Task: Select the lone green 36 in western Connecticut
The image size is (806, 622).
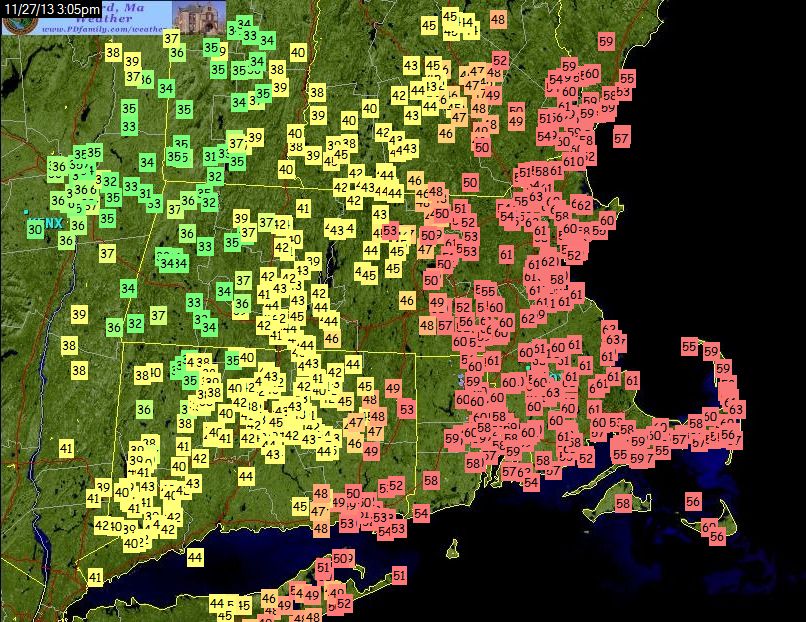Action: coord(144,410)
